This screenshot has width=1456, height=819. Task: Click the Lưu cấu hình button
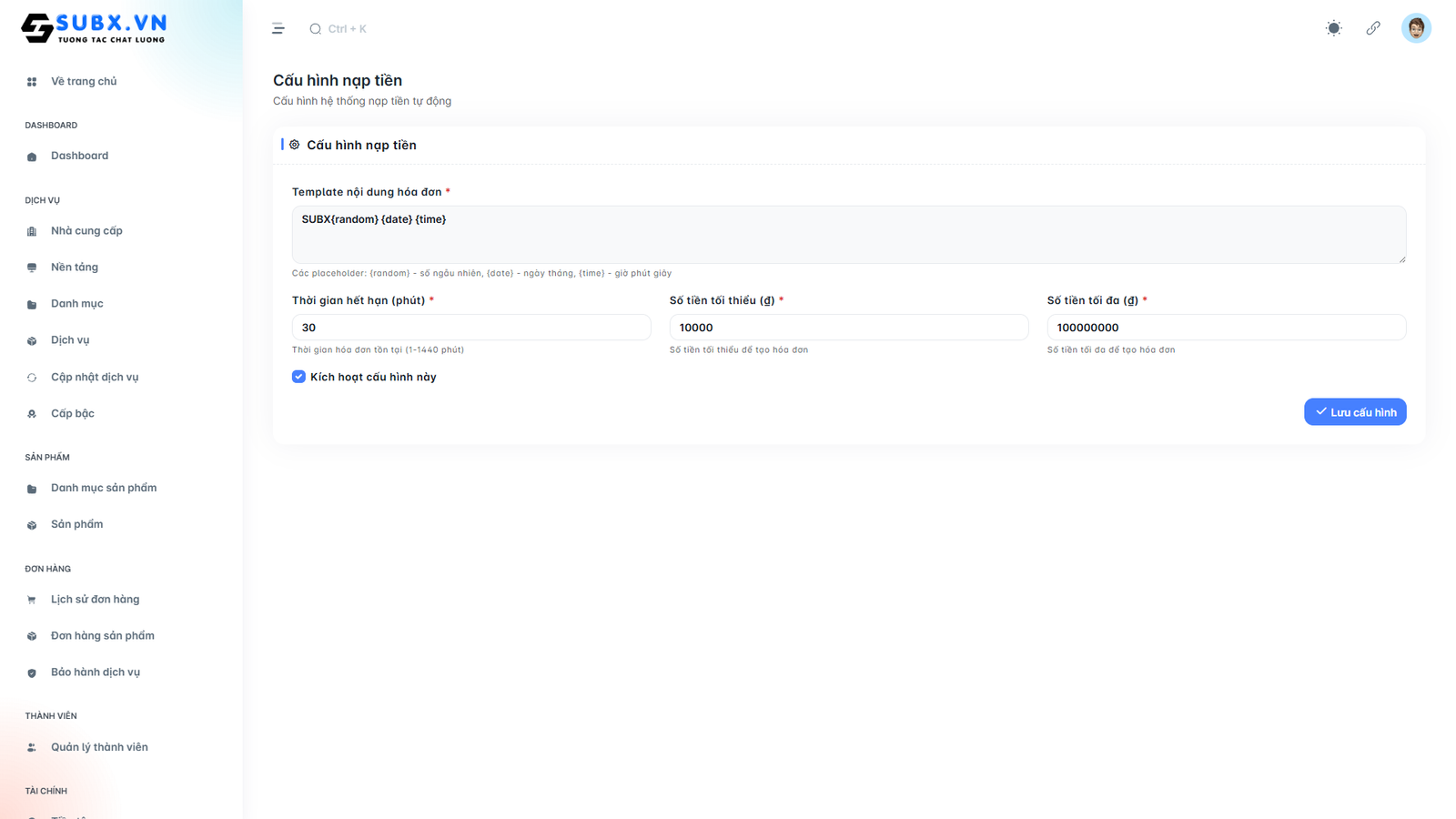coord(1354,412)
